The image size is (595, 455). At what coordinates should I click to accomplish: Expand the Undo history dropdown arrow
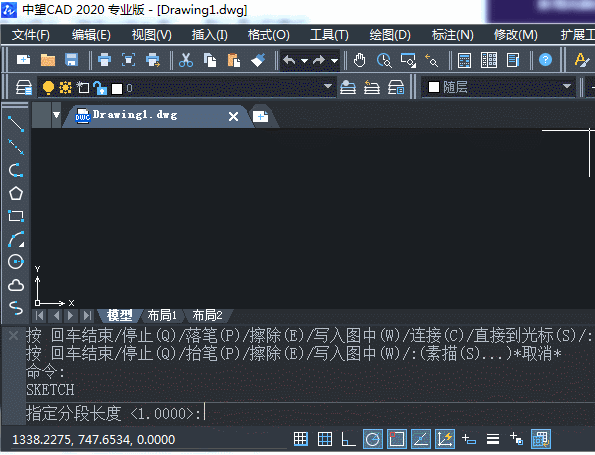304,60
